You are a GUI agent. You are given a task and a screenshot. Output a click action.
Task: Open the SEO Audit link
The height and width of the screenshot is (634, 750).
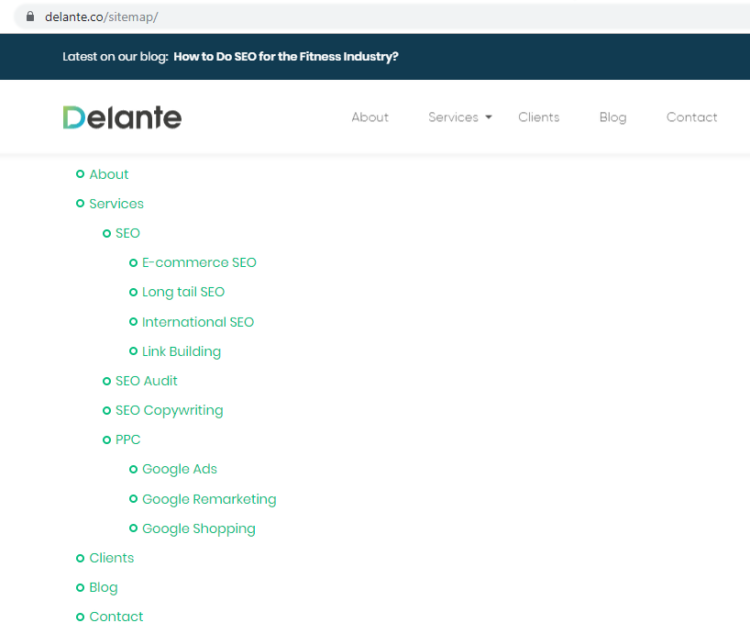click(146, 381)
